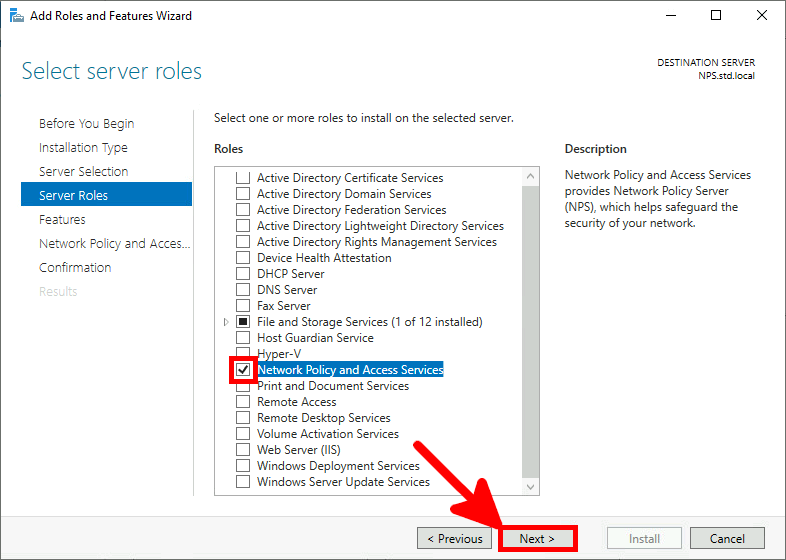The height and width of the screenshot is (560, 786).
Task: Jump to the Features step
Action: [62, 220]
